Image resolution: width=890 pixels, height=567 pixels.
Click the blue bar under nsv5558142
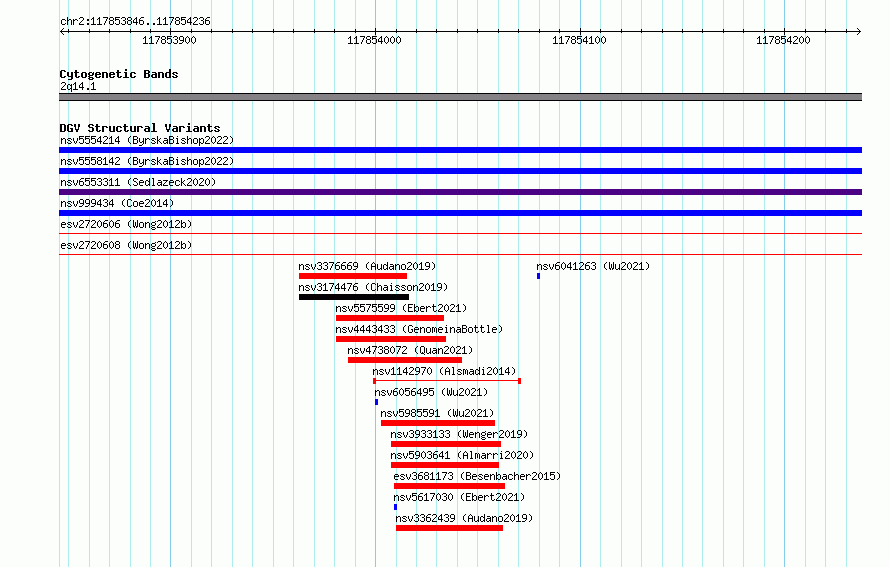pos(460,171)
